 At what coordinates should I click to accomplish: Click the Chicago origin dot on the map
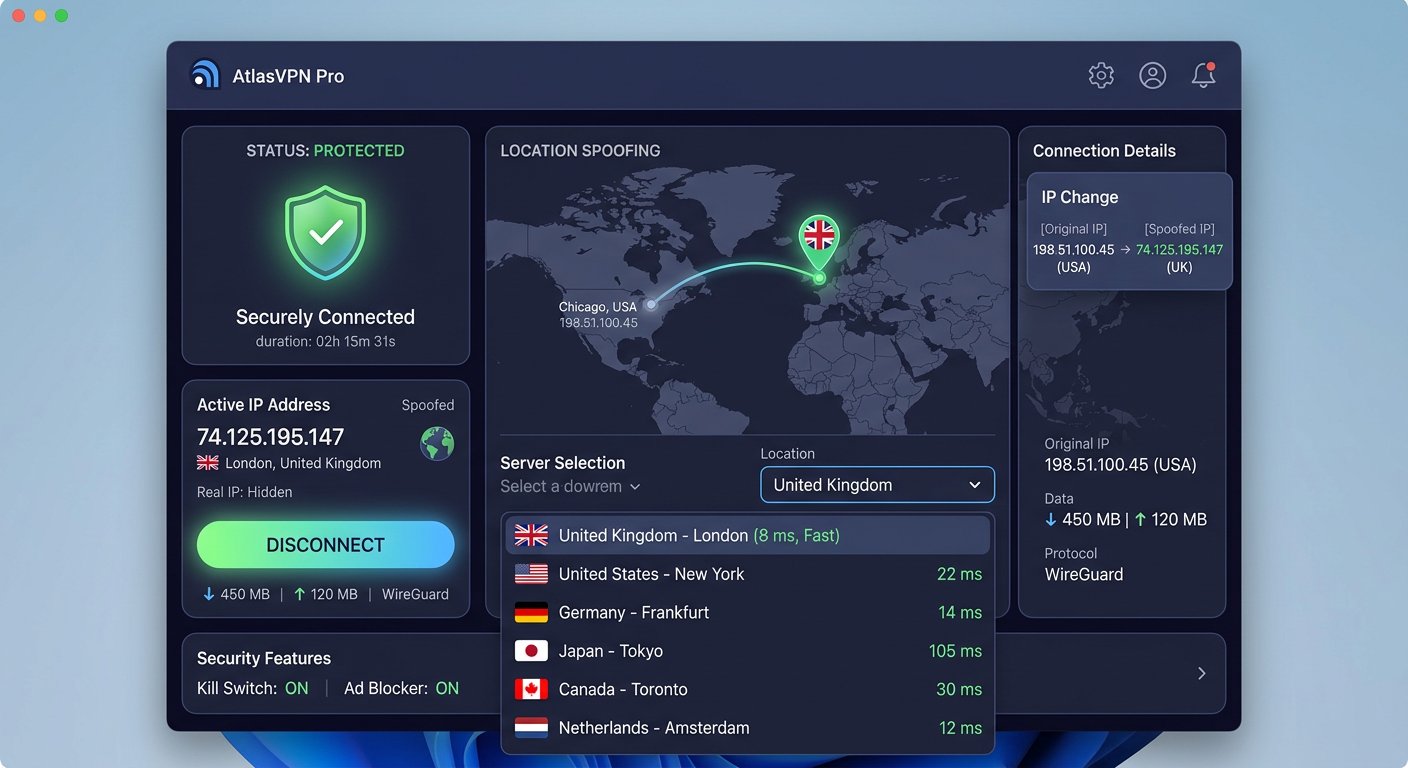[651, 304]
